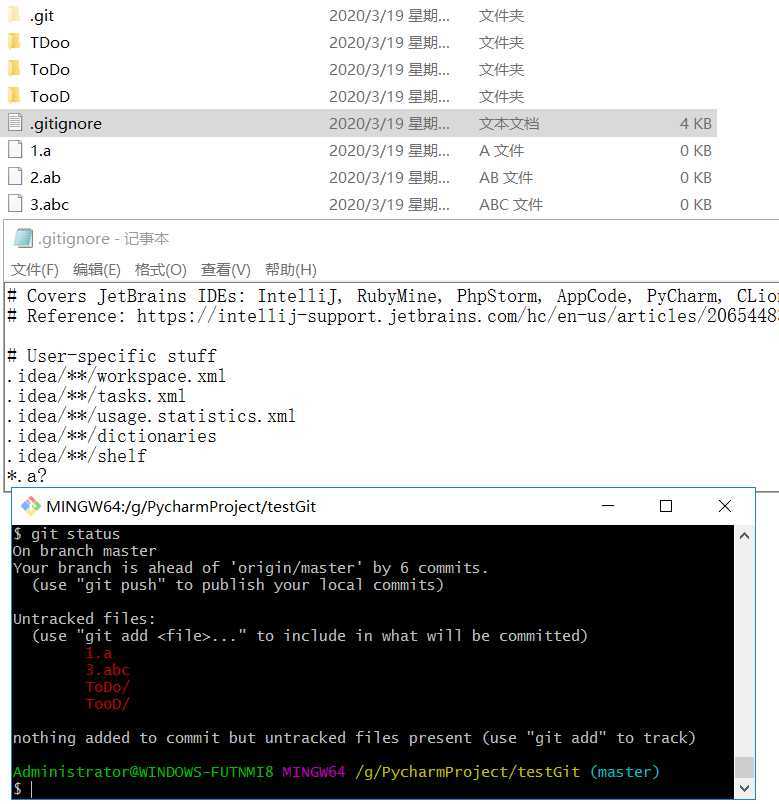Viewport: 779px width, 804px height.
Task: Click the (master) branch label in prompt
Action: click(x=625, y=771)
